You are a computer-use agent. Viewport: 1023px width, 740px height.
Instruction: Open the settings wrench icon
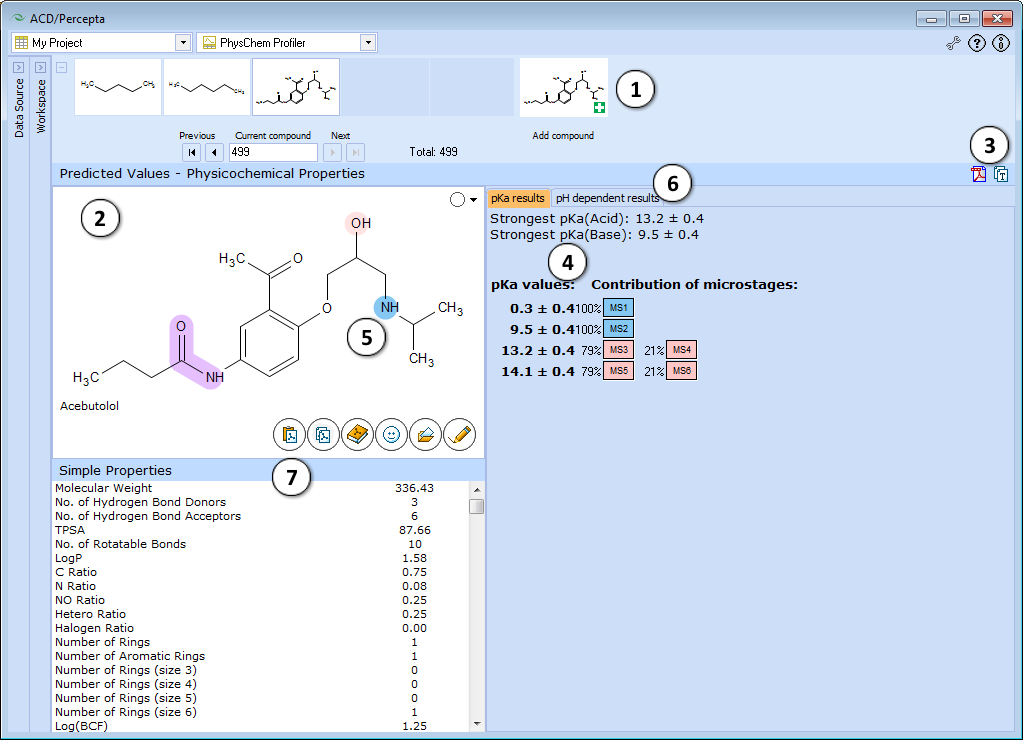pyautogui.click(x=953, y=44)
